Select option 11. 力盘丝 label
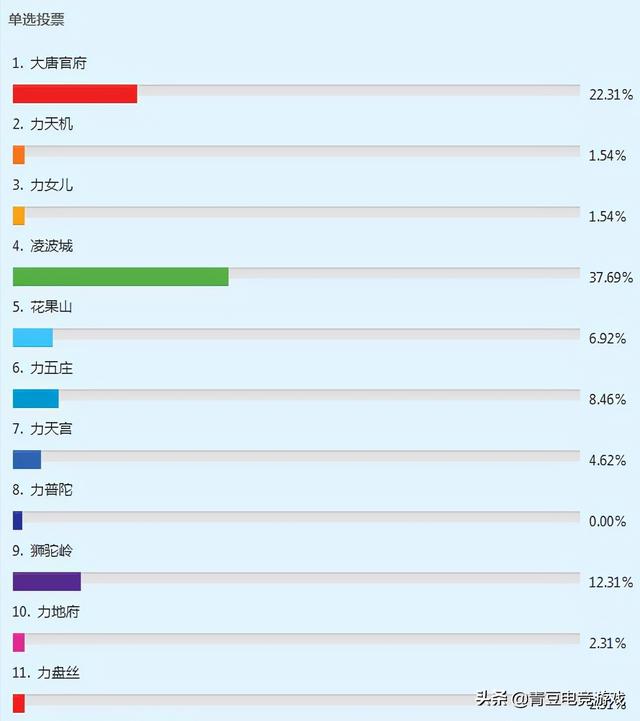This screenshot has height=721, width=640. (x=46, y=673)
